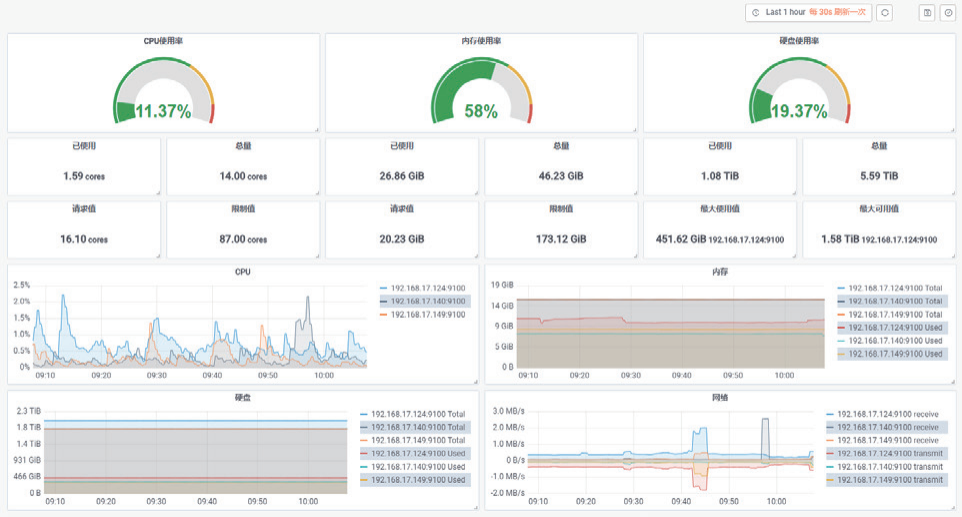Click the clock icon in time range picker
The height and width of the screenshot is (517, 962).
756,12
